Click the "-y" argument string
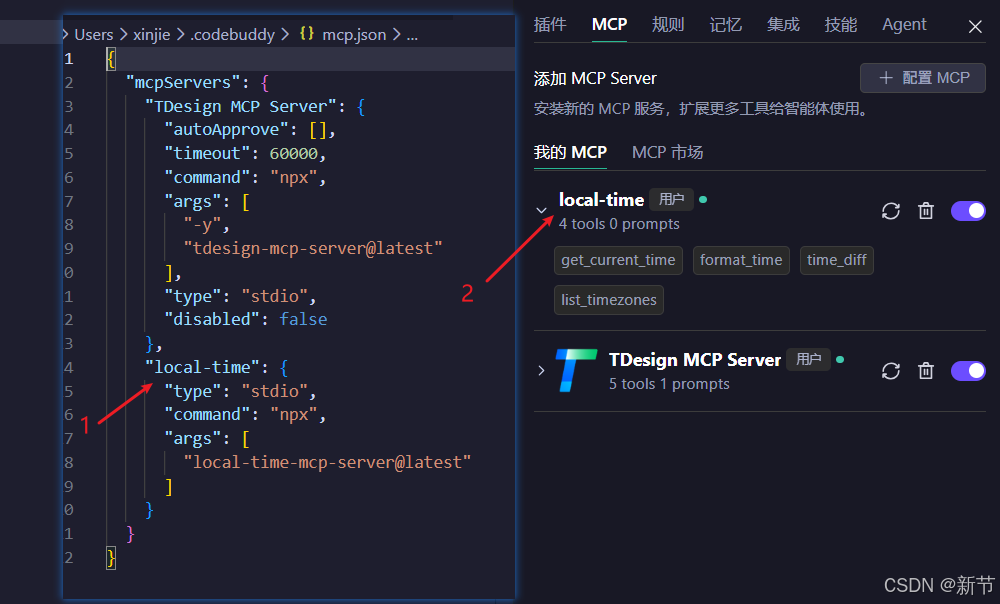Image resolution: width=1000 pixels, height=604 pixels. tap(202, 225)
